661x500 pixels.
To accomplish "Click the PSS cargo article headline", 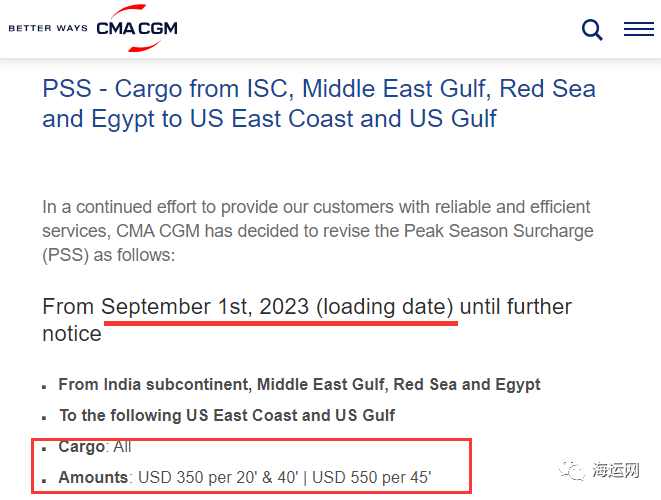I will (318, 104).
